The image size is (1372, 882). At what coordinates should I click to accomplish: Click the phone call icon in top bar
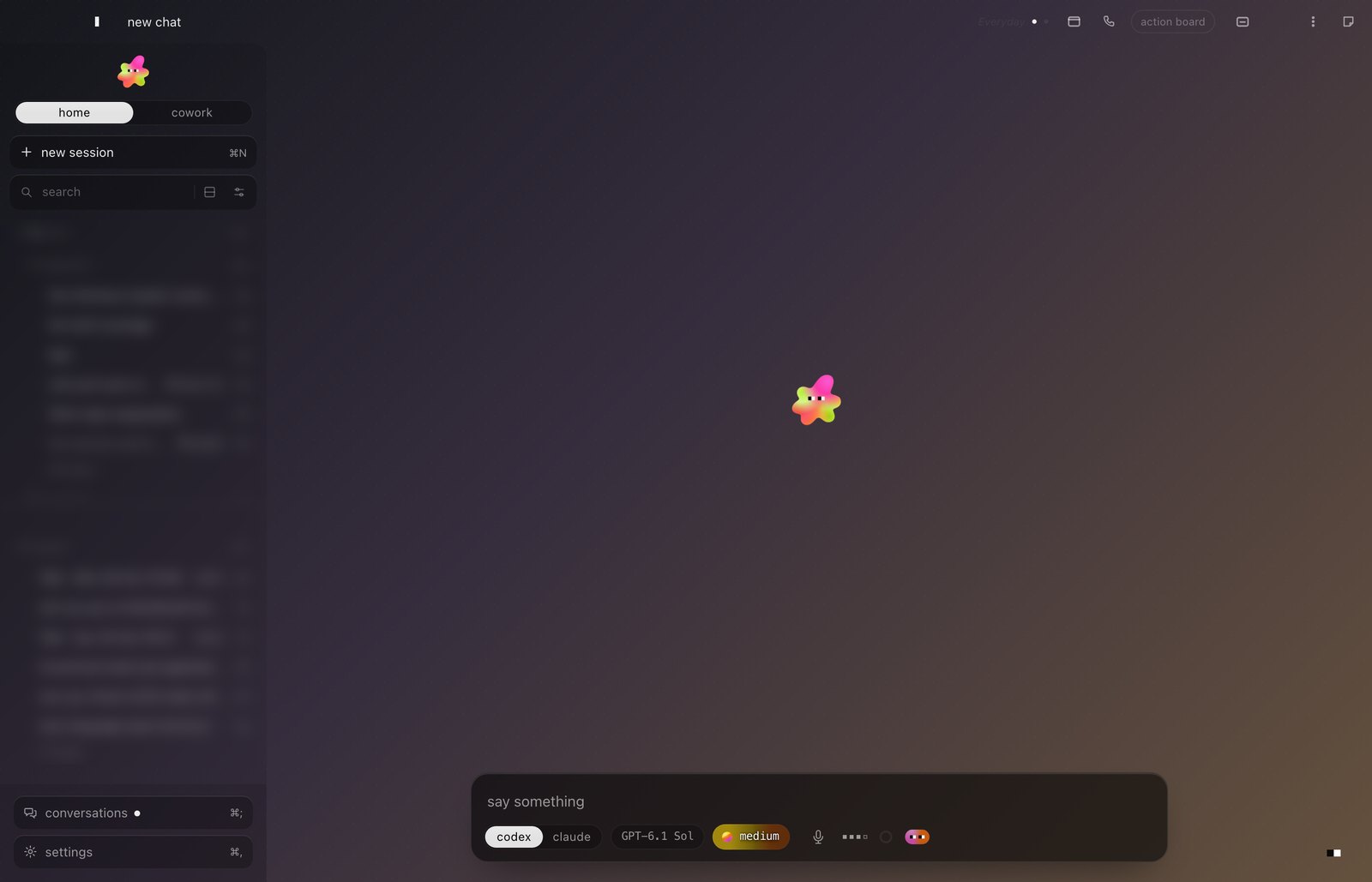[x=1109, y=21]
